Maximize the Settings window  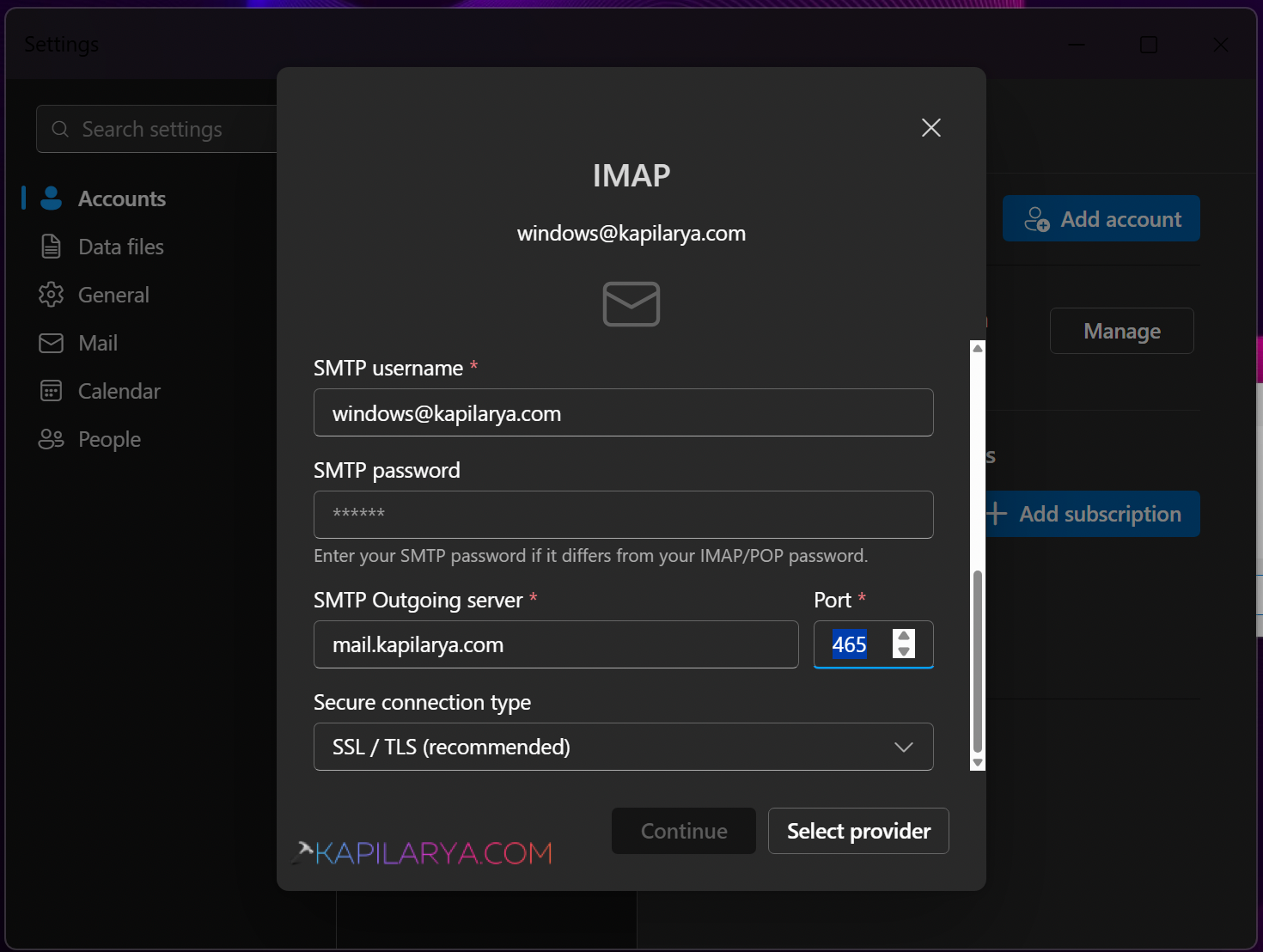pyautogui.click(x=1149, y=45)
